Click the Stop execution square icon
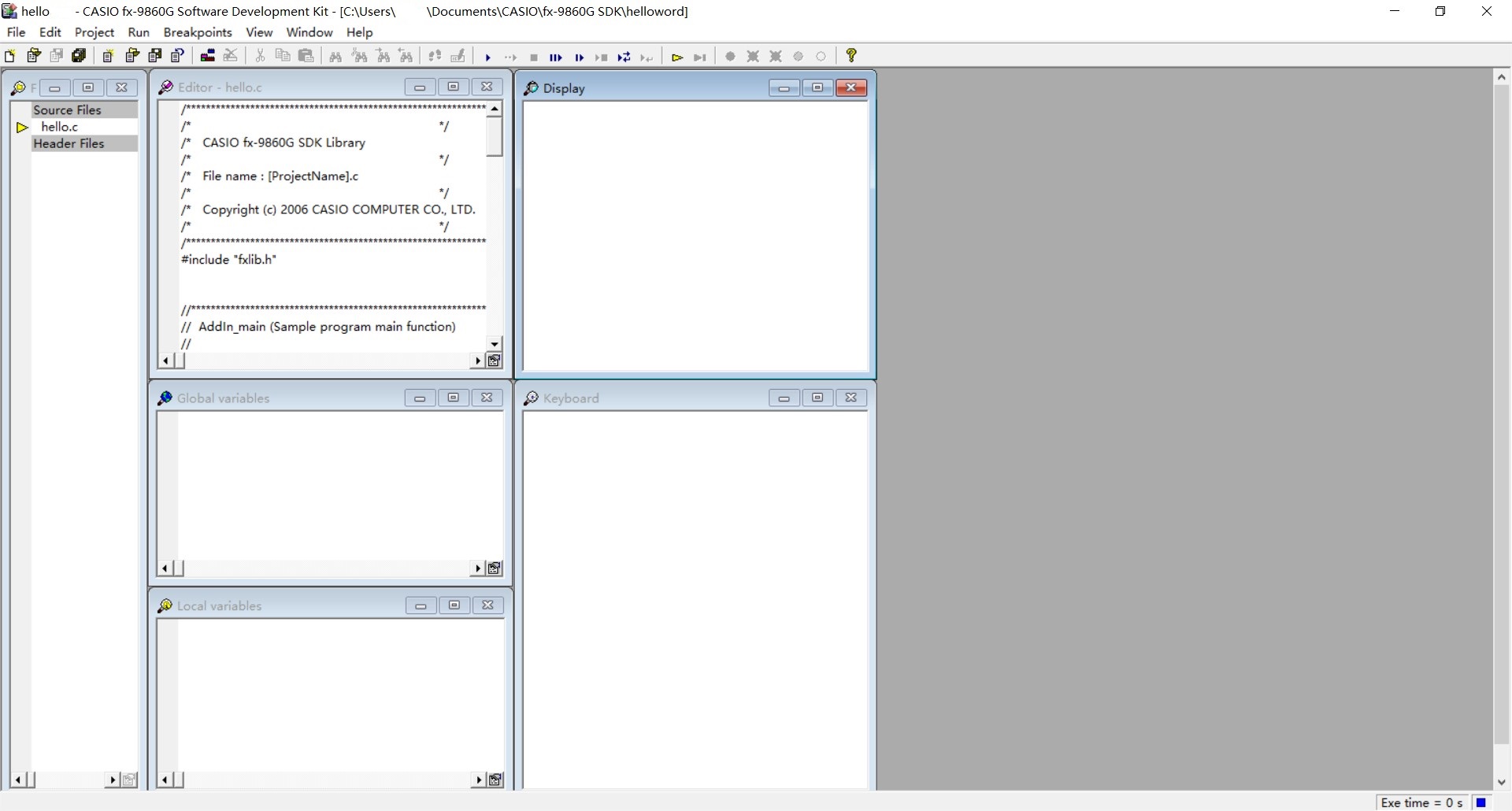 coord(534,57)
